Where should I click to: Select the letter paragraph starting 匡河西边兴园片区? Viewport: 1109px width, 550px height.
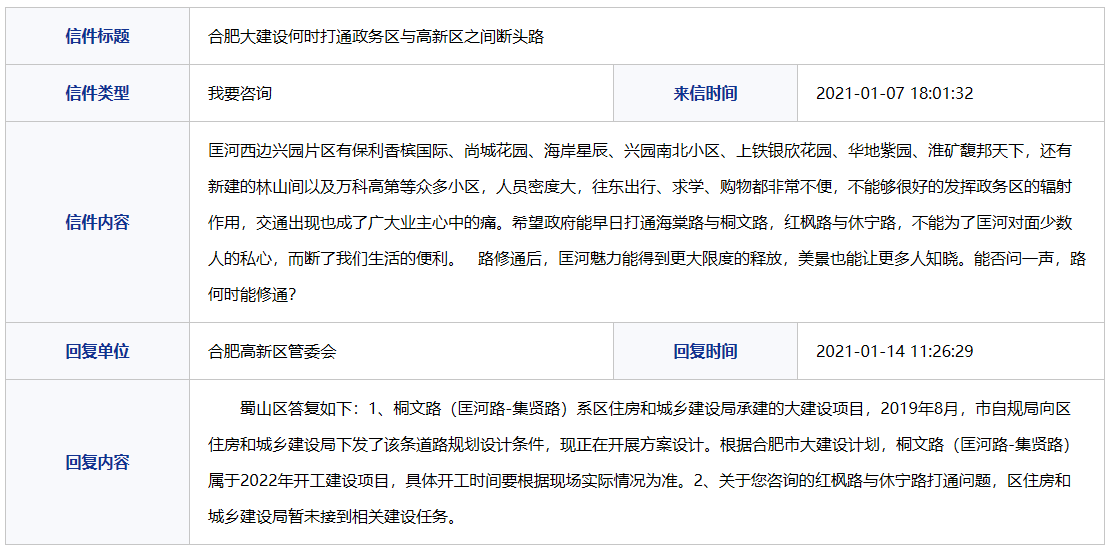pyautogui.click(x=646, y=223)
